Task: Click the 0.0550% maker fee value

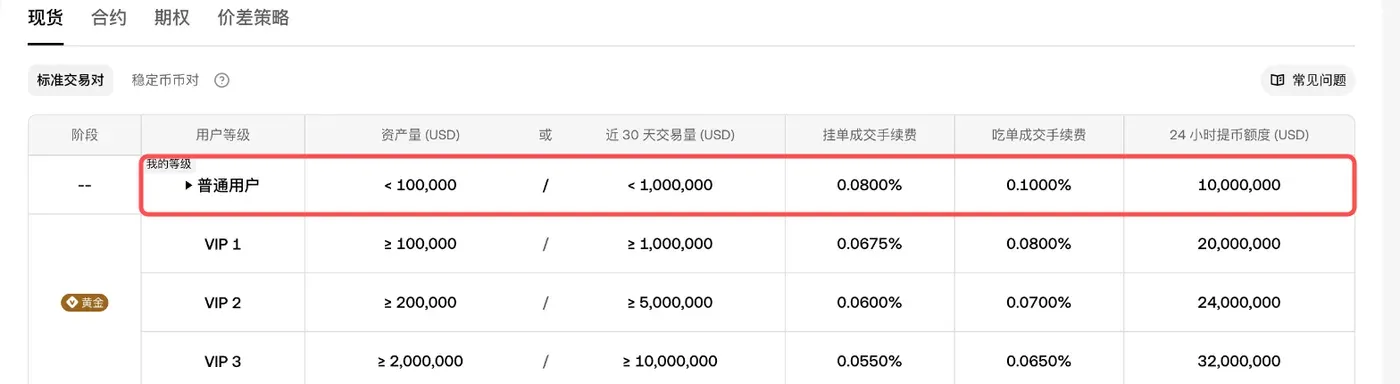Action: click(869, 361)
